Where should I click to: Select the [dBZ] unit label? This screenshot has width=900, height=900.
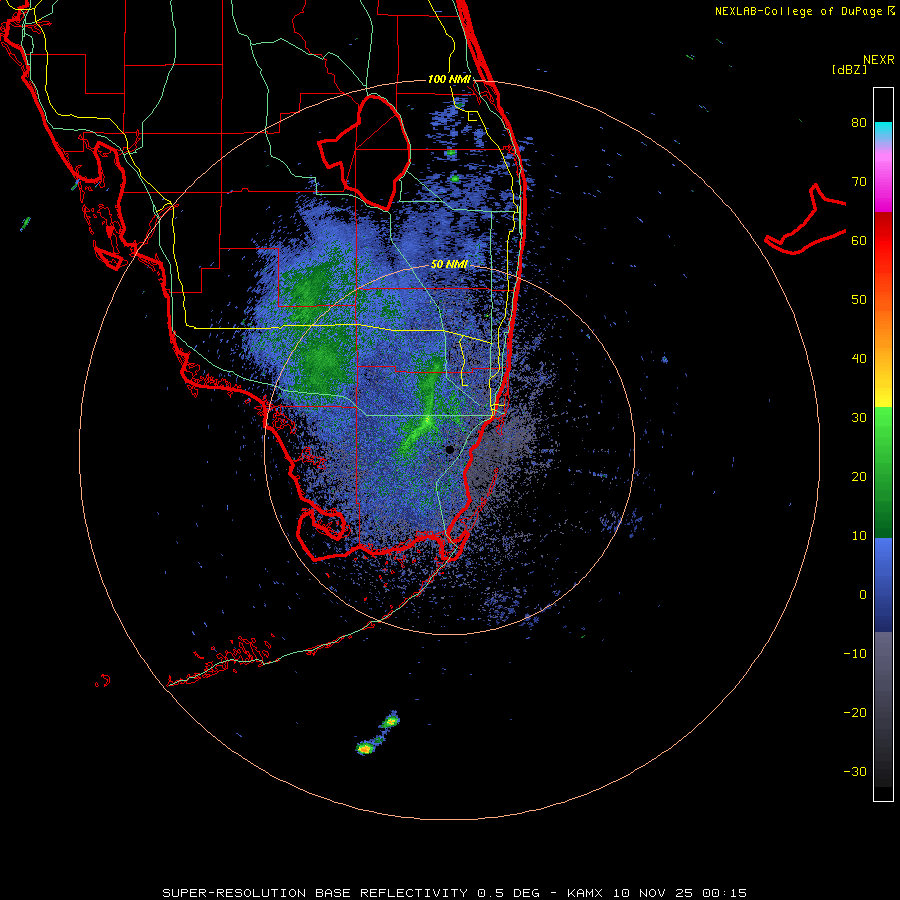pos(849,69)
